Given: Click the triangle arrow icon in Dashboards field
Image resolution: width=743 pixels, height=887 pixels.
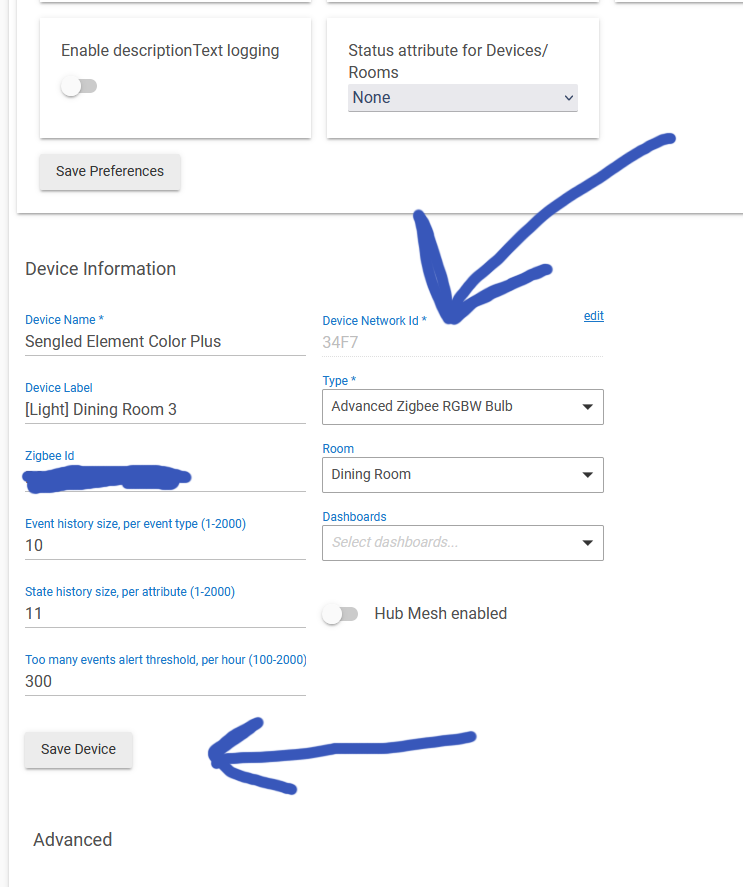Looking at the screenshot, I should (x=586, y=543).
